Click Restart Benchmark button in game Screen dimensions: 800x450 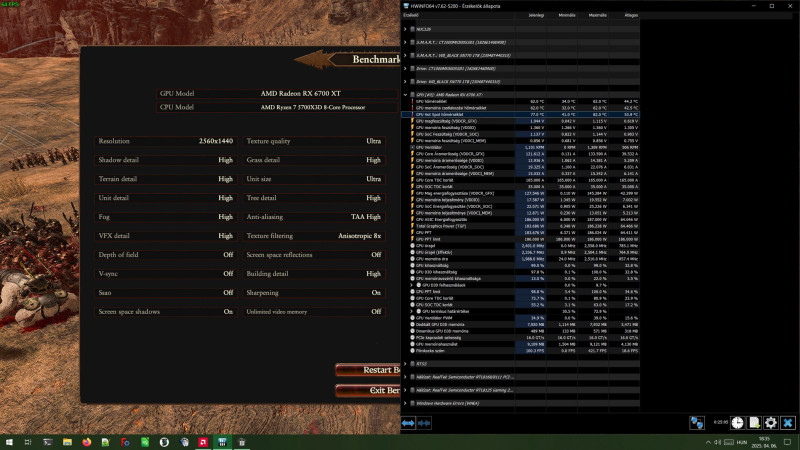pyautogui.click(x=368, y=370)
